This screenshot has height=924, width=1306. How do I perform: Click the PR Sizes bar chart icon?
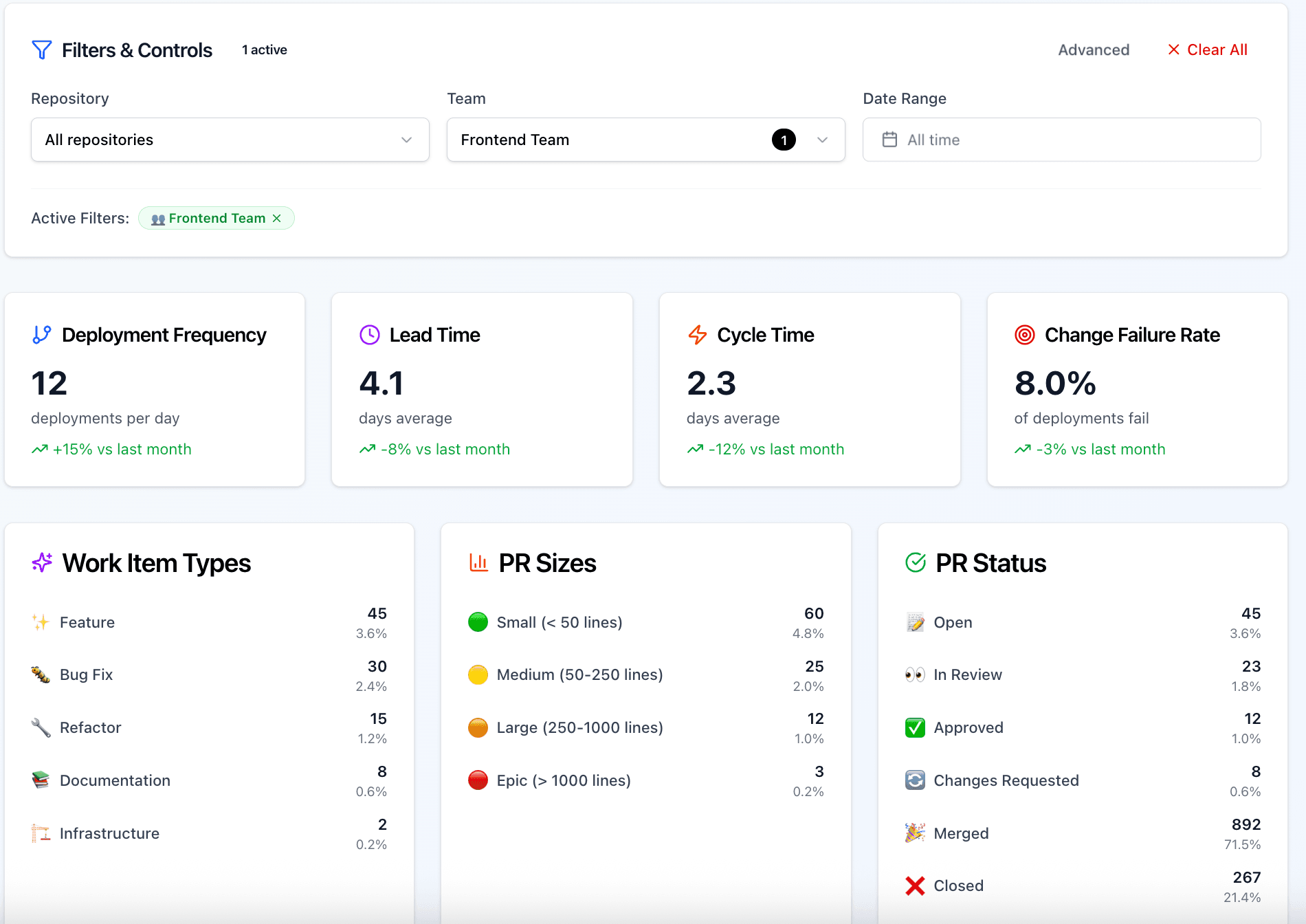click(x=478, y=563)
